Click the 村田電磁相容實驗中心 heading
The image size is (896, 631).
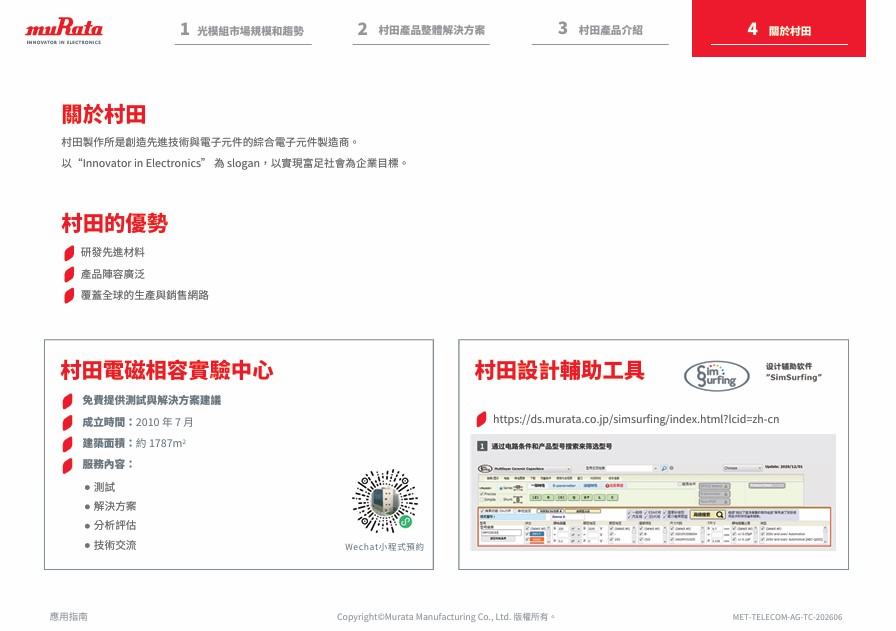(x=166, y=370)
